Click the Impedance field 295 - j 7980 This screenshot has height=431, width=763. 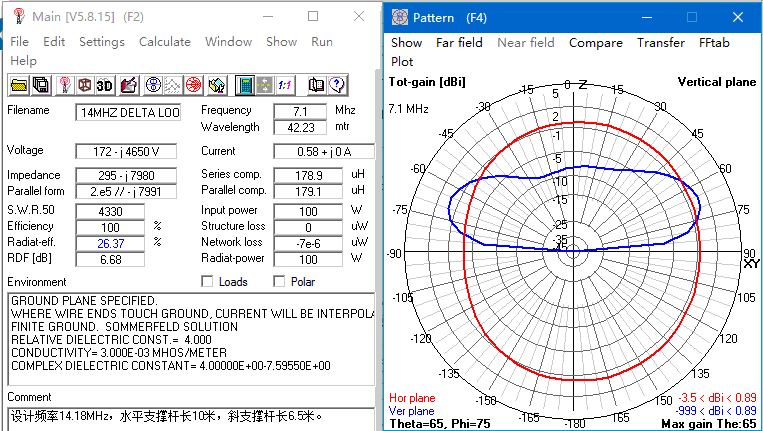coord(126,175)
